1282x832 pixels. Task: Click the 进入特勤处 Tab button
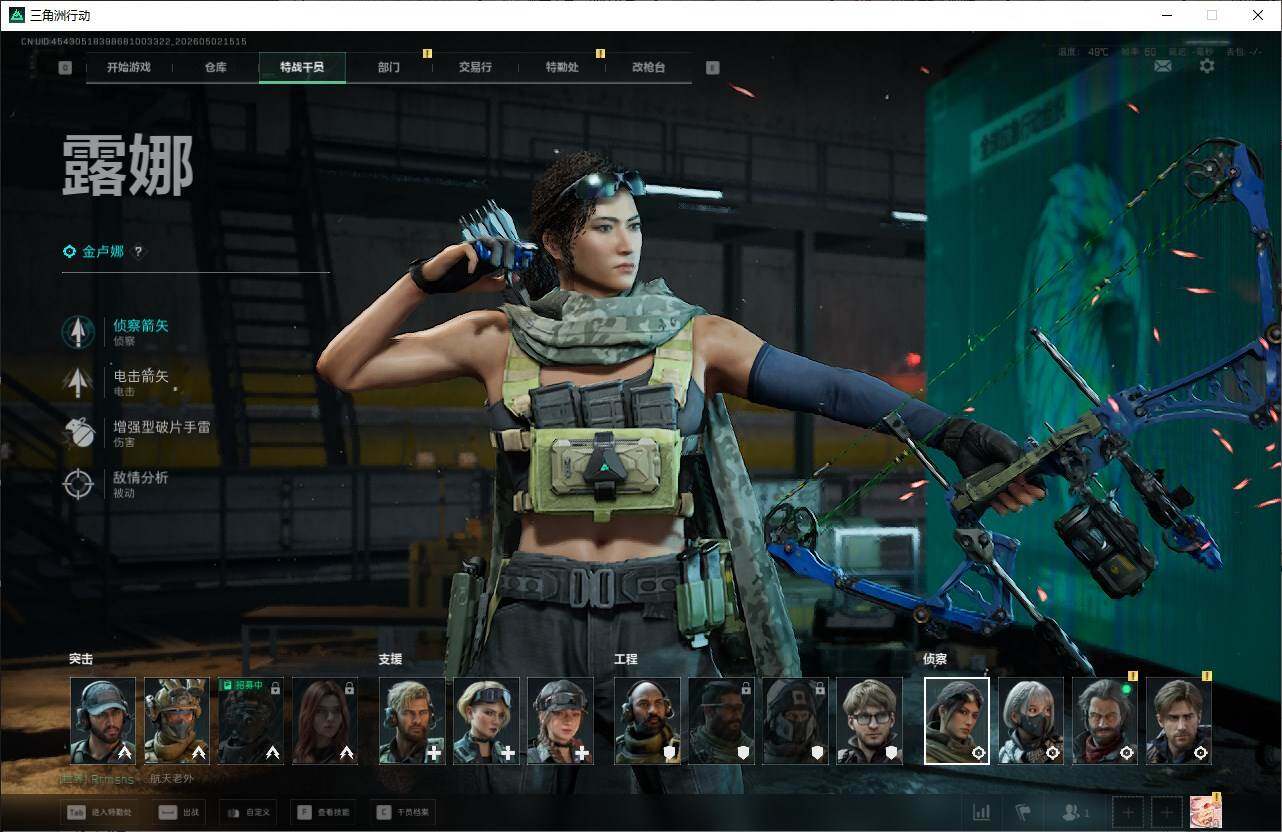click(100, 812)
